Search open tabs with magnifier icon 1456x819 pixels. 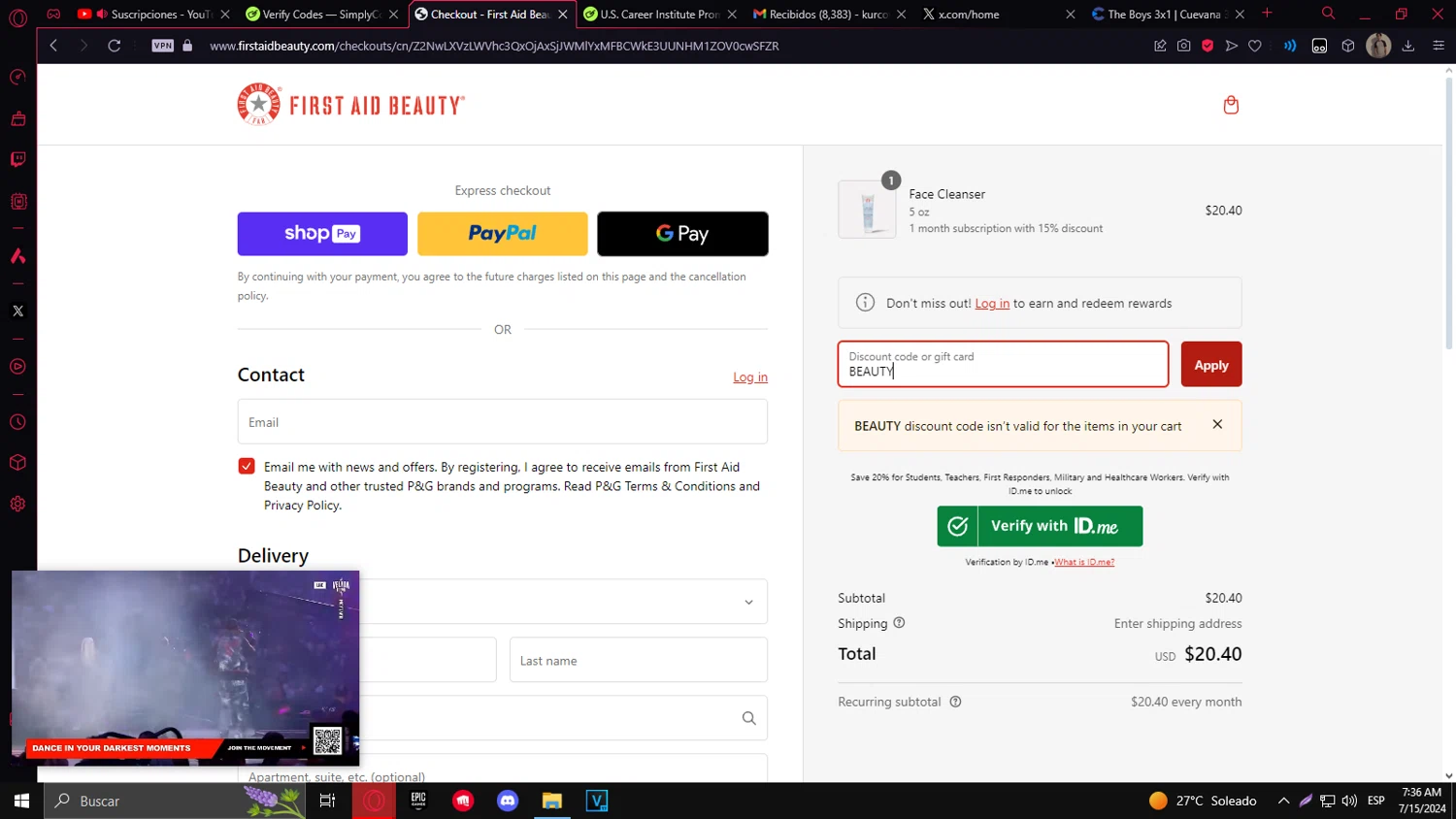(1328, 14)
